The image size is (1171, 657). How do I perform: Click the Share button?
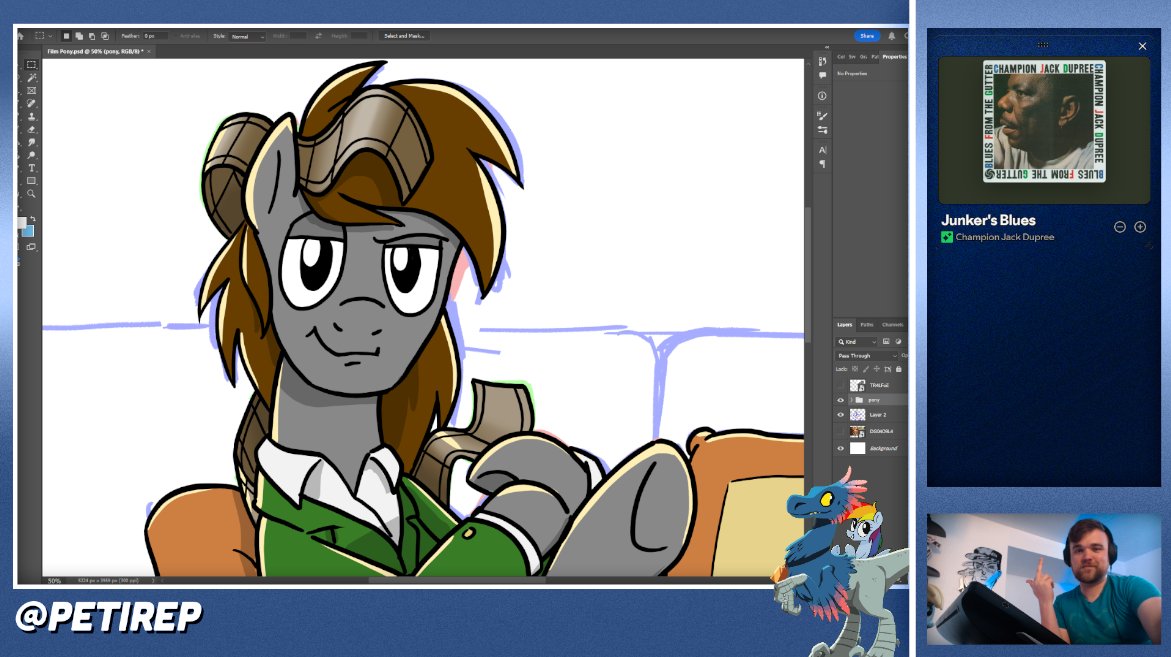coord(866,36)
